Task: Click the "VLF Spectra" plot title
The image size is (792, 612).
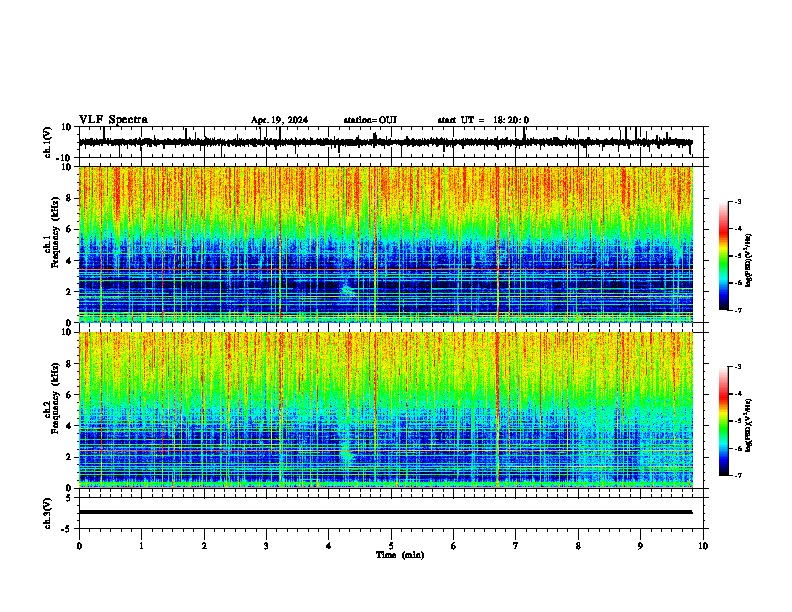Action: [113, 119]
